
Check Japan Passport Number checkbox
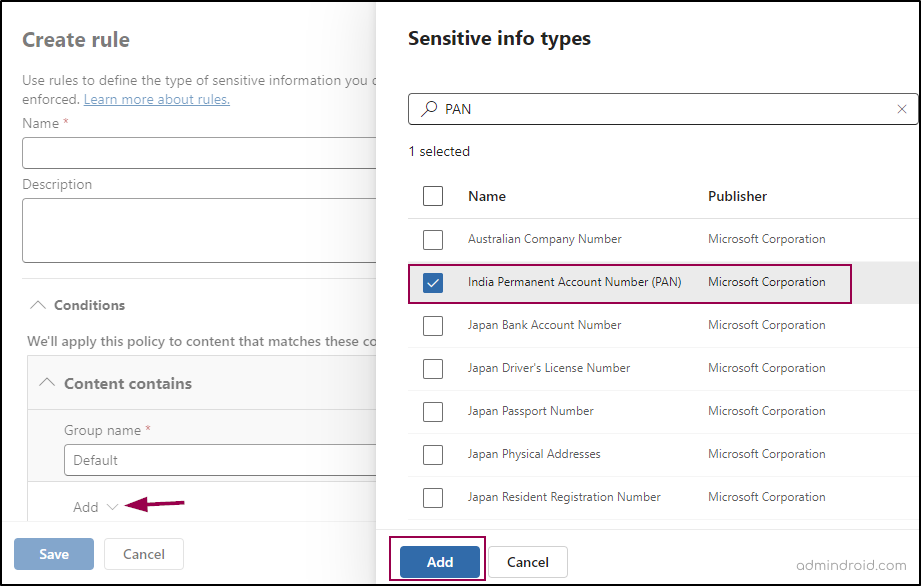(x=433, y=411)
